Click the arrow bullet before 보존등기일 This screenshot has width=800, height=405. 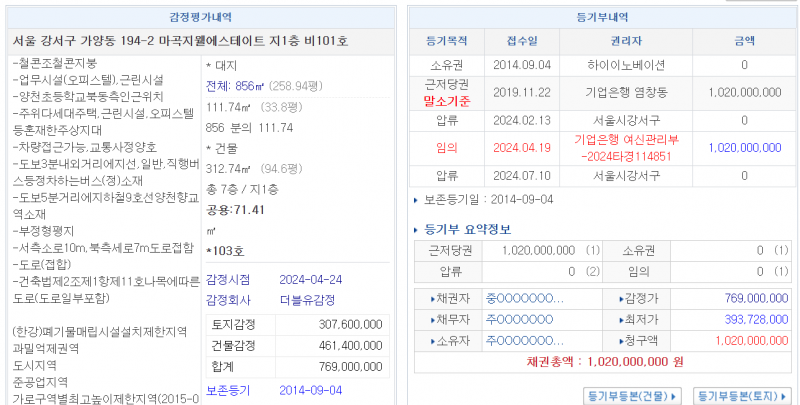coord(417,200)
